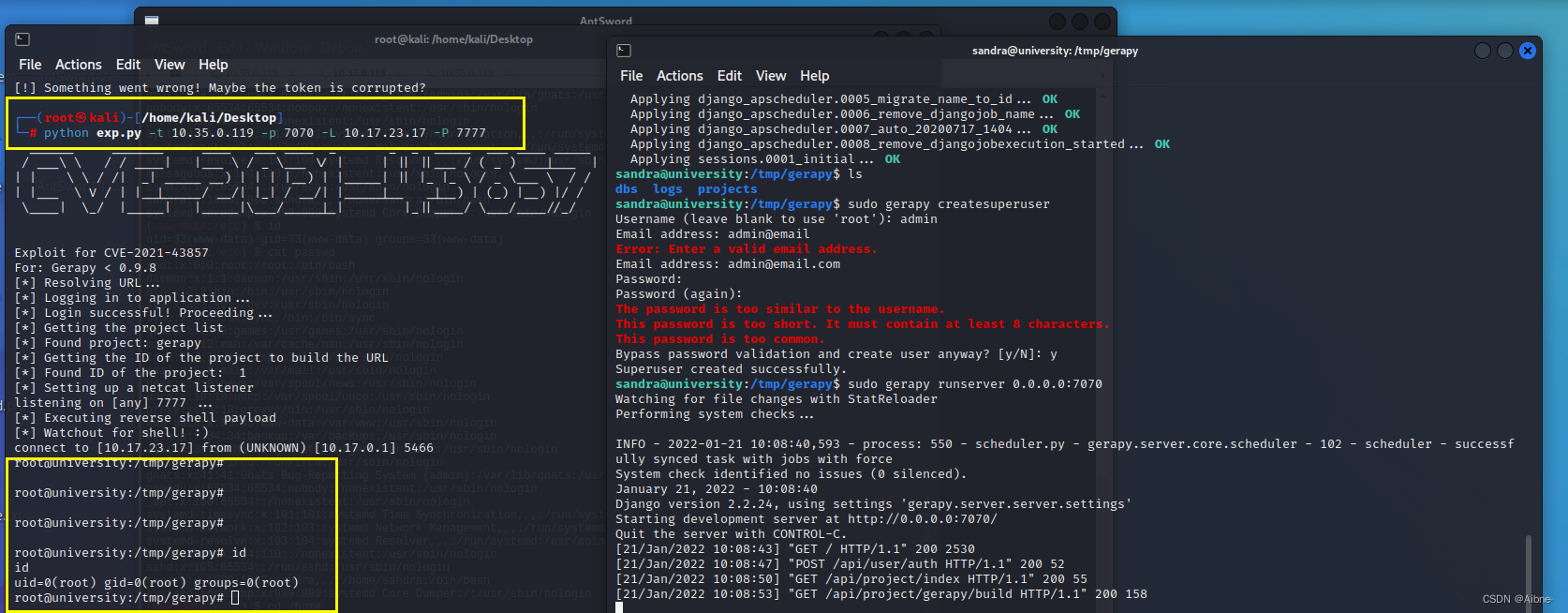The height and width of the screenshot is (613, 1568).
Task: Click 'Found project: gerapy' line
Action: click(x=108, y=343)
